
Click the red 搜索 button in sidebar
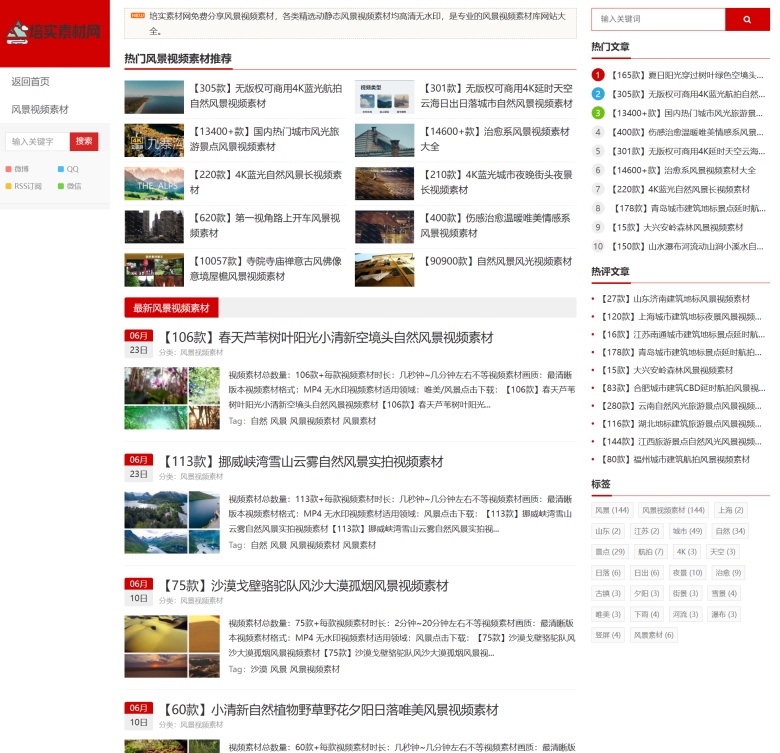click(x=84, y=142)
